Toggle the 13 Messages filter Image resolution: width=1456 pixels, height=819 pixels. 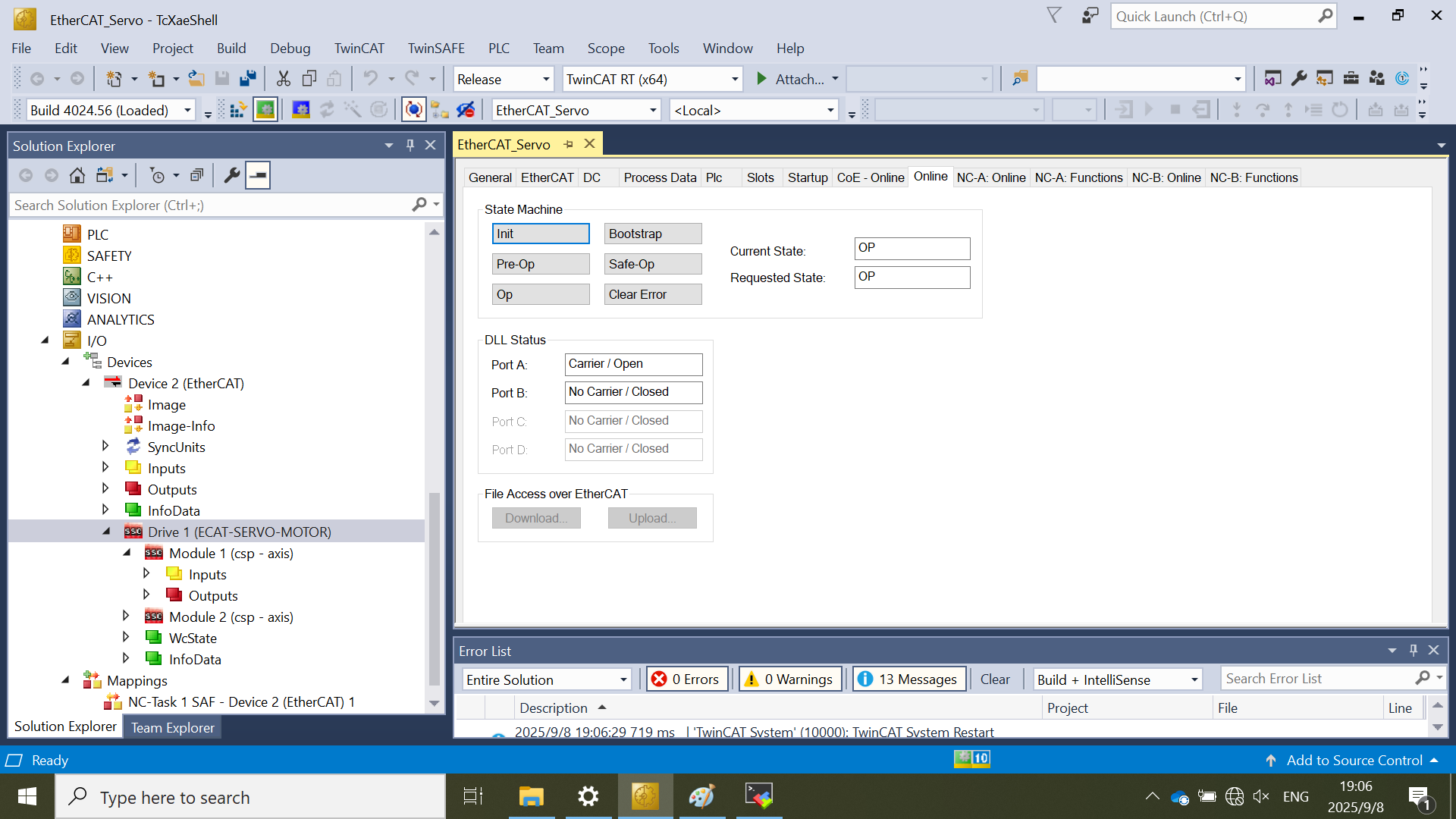click(909, 679)
